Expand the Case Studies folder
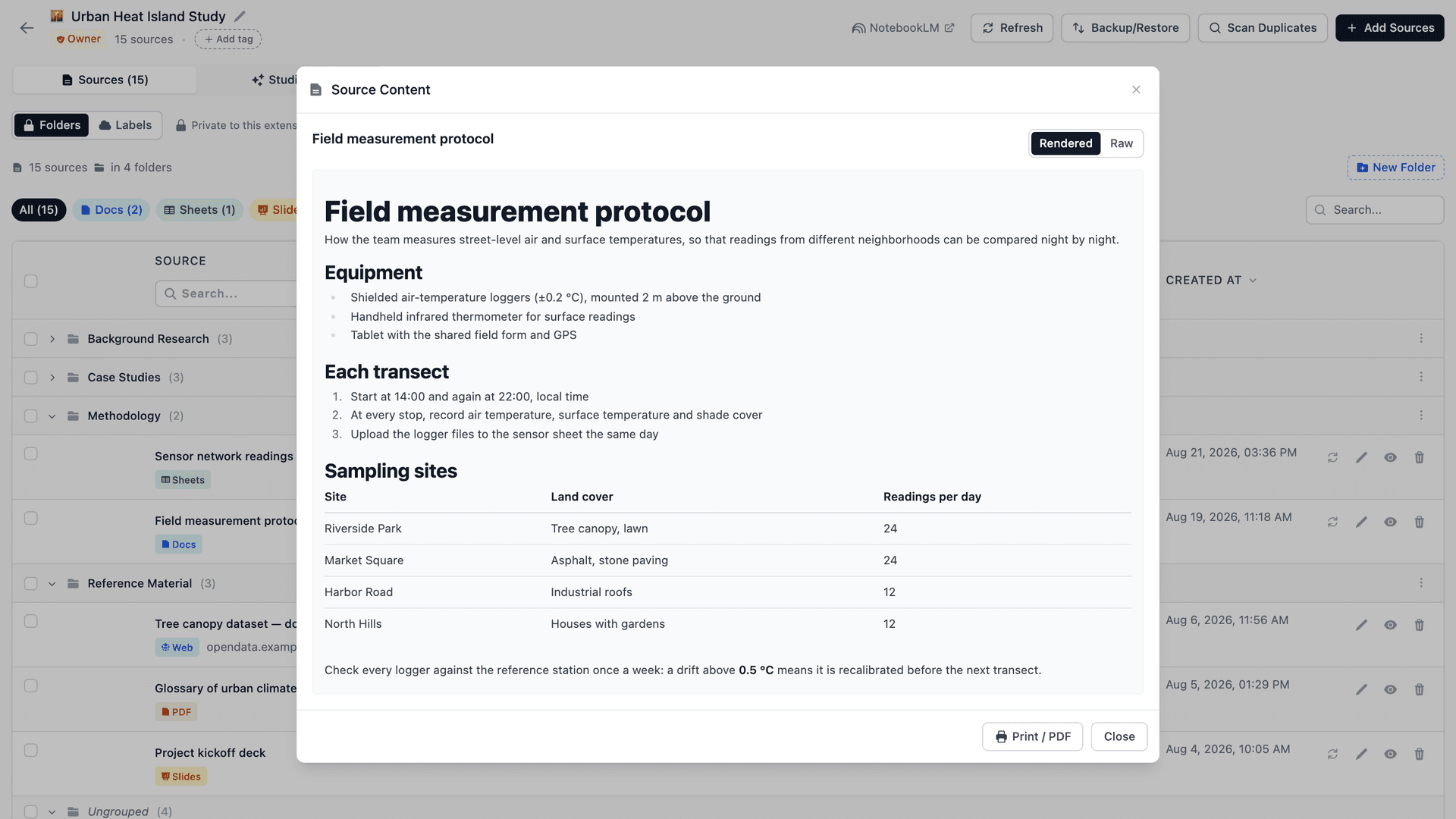This screenshot has width=1456, height=819. point(52,377)
